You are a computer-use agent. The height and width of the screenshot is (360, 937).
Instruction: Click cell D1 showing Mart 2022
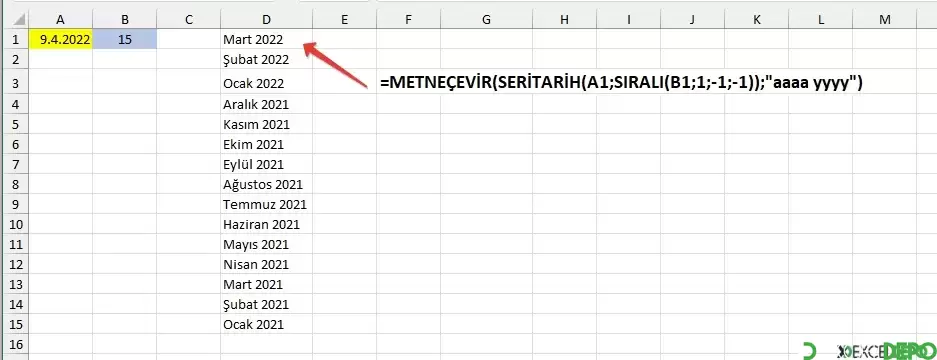tap(266, 39)
